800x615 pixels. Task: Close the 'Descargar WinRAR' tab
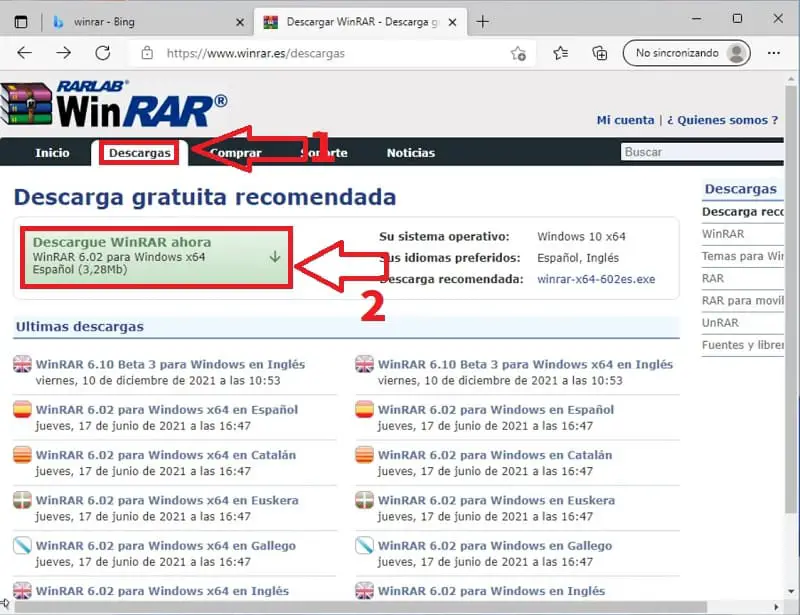[x=452, y=22]
